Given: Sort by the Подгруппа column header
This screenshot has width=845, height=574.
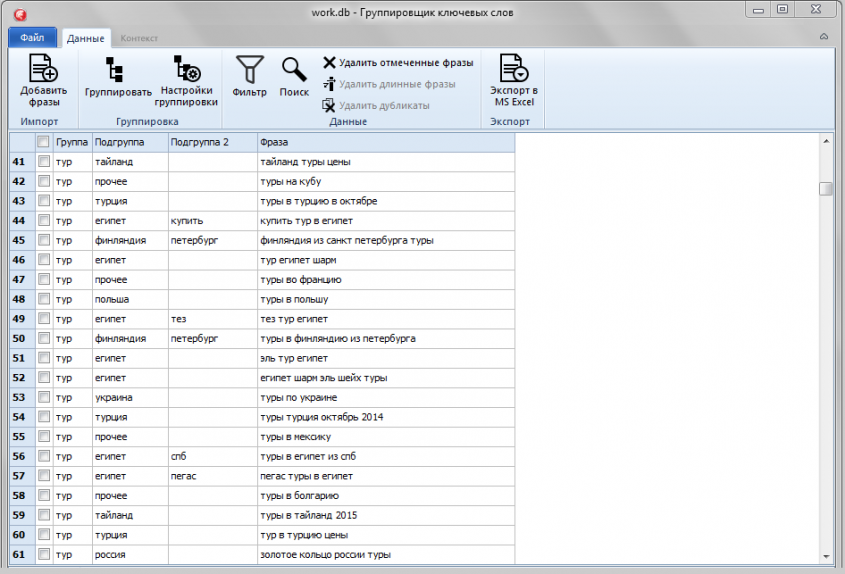Looking at the screenshot, I should coord(129,142).
